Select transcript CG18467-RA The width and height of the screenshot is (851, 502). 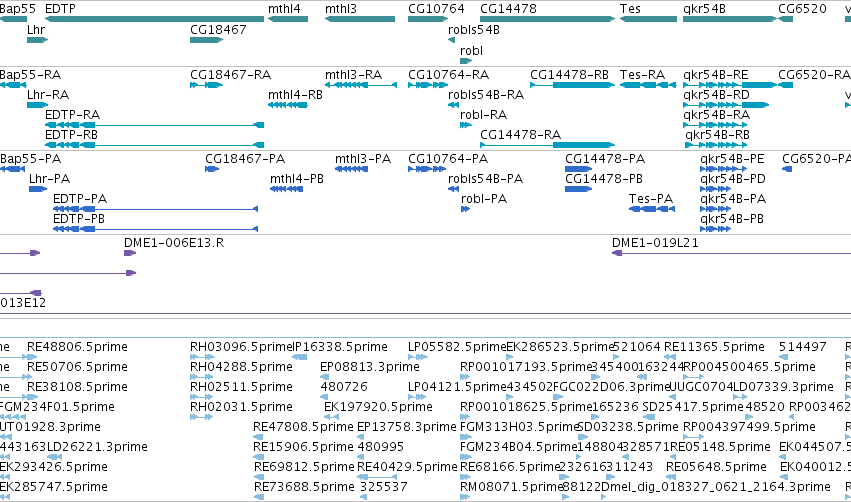(206, 85)
